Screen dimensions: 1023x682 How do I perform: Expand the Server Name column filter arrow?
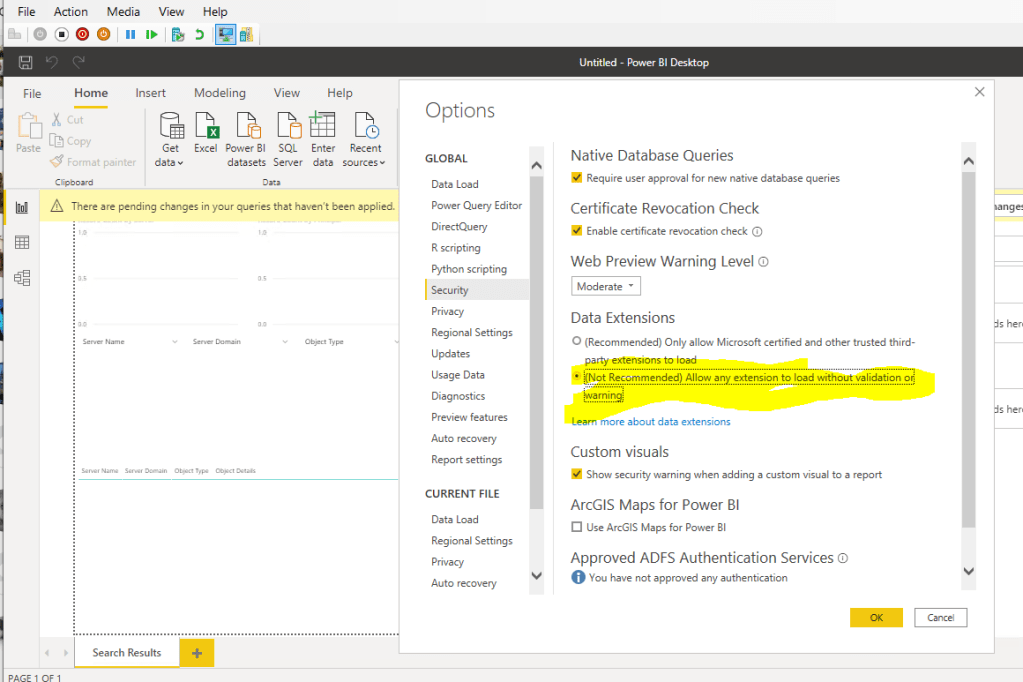pyautogui.click(x=174, y=342)
